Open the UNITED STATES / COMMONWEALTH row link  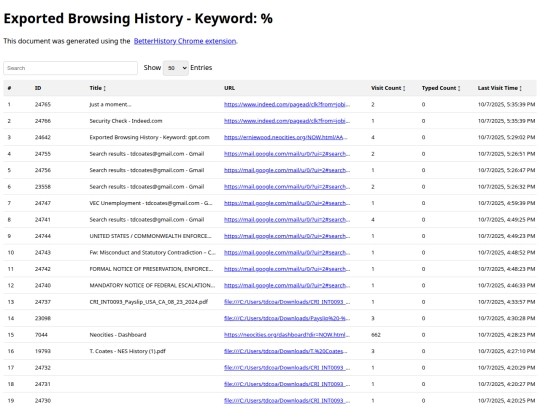(287, 236)
